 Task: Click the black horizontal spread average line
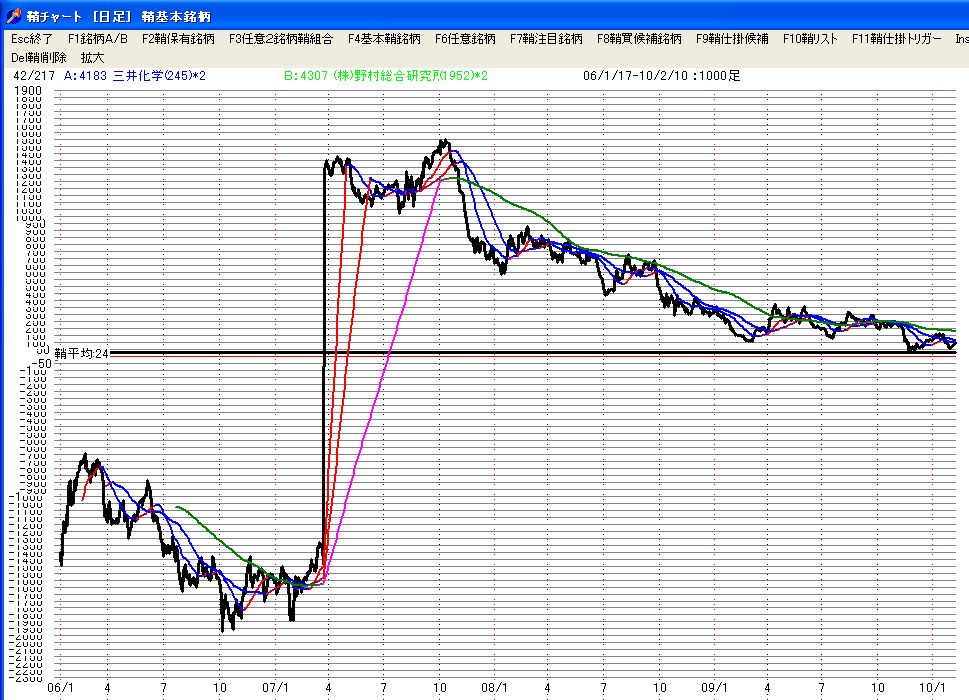[531, 353]
